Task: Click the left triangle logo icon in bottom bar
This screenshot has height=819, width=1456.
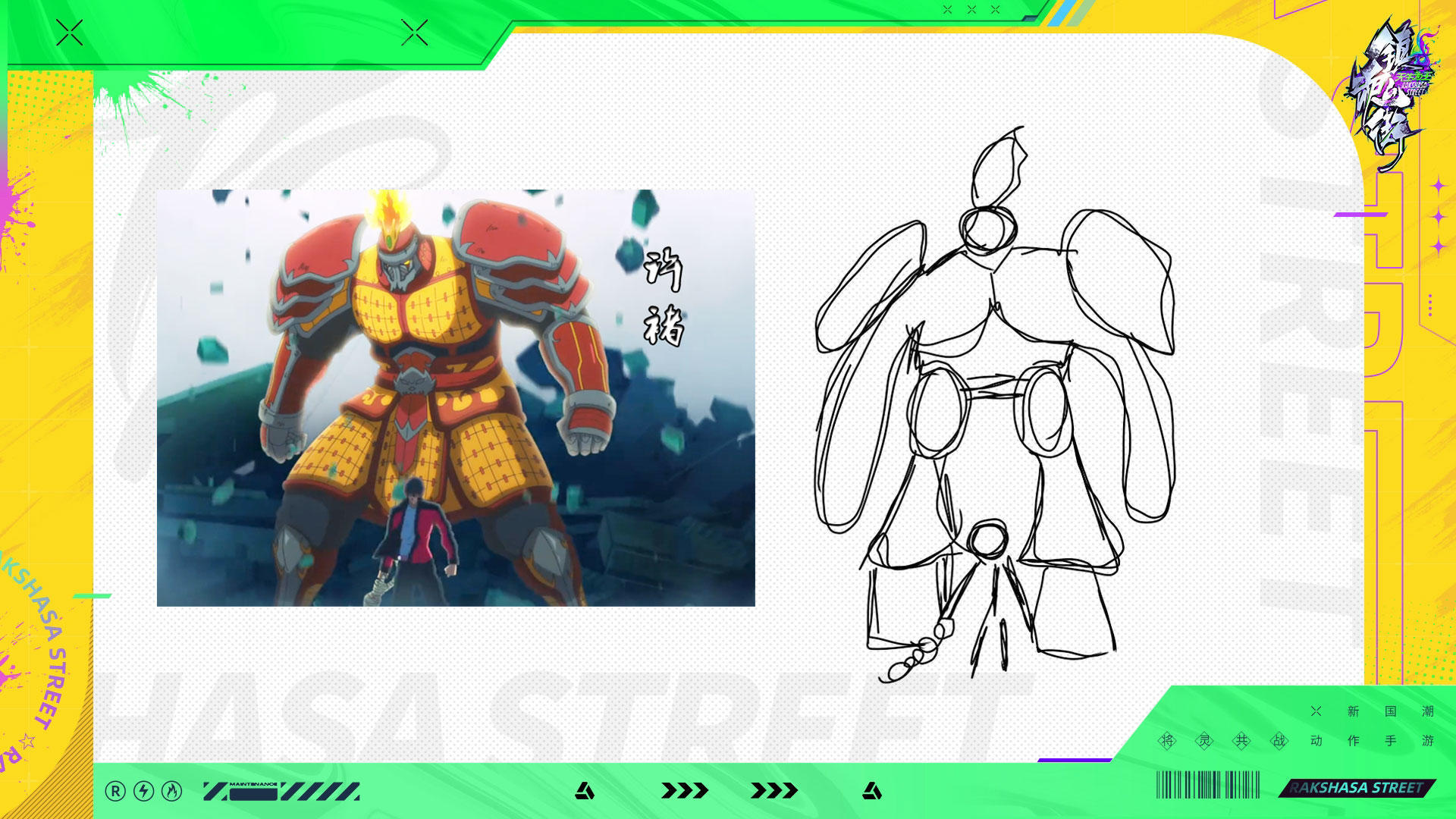Action: (585, 792)
